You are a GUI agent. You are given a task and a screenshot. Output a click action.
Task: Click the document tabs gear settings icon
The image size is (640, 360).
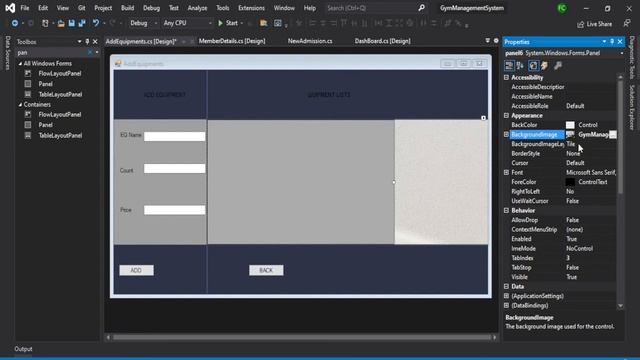coord(496,40)
